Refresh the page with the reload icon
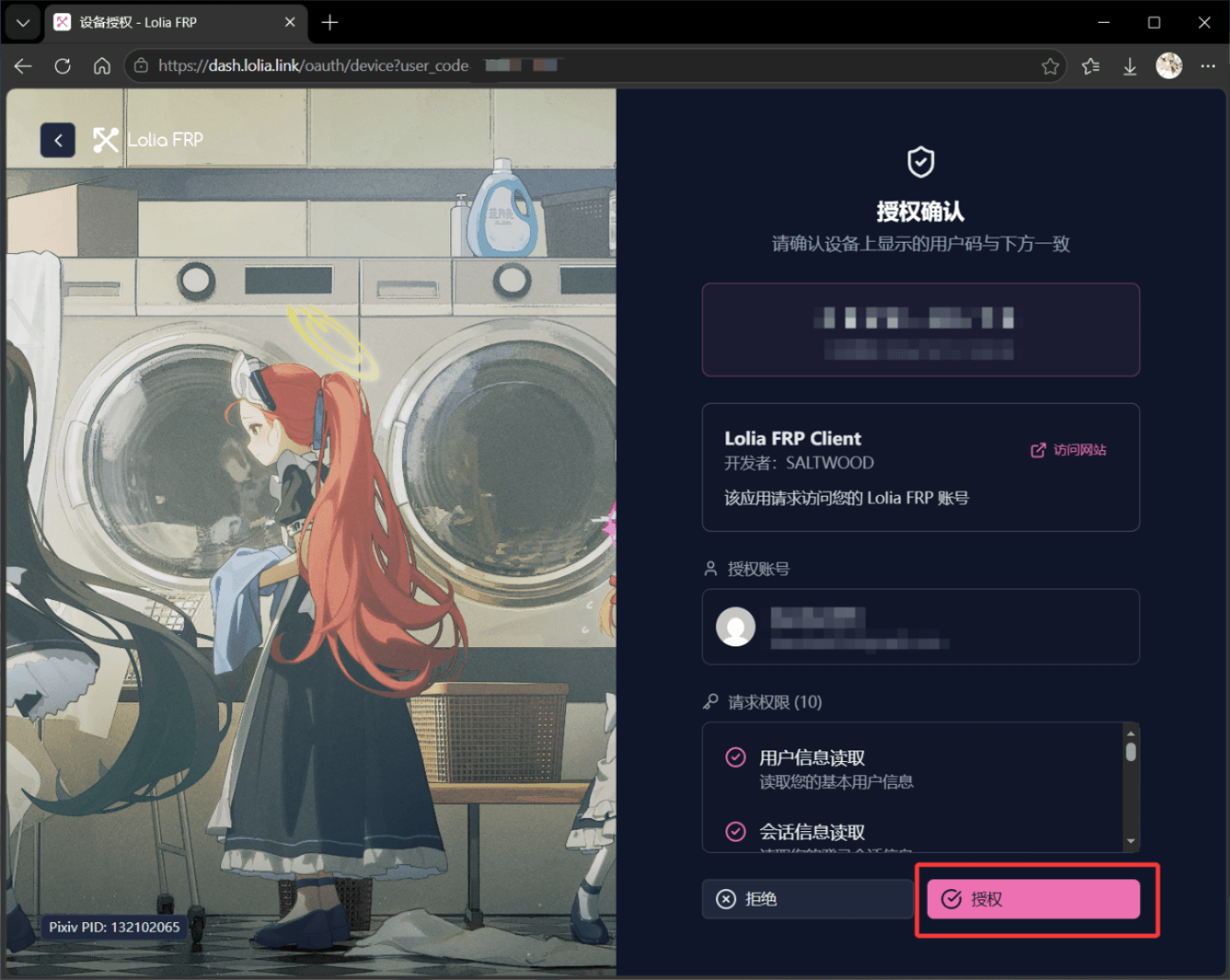 (62, 66)
